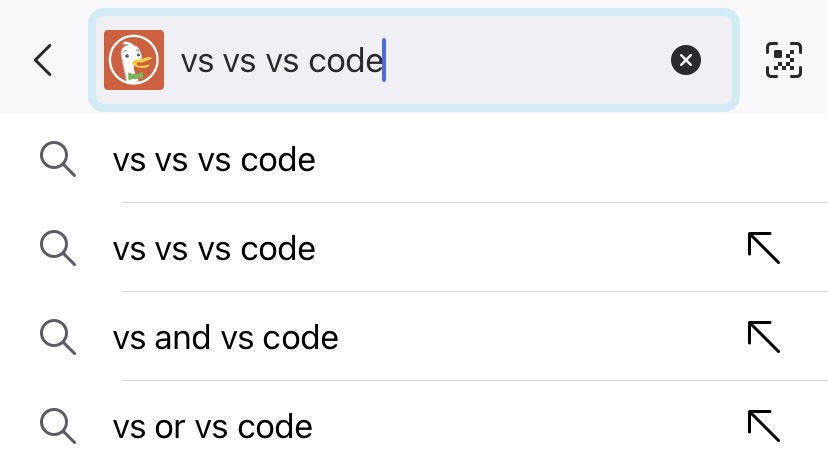Click empty space in search field before X
Image resolution: width=828 pixels, height=460 pixels.
click(x=530, y=61)
